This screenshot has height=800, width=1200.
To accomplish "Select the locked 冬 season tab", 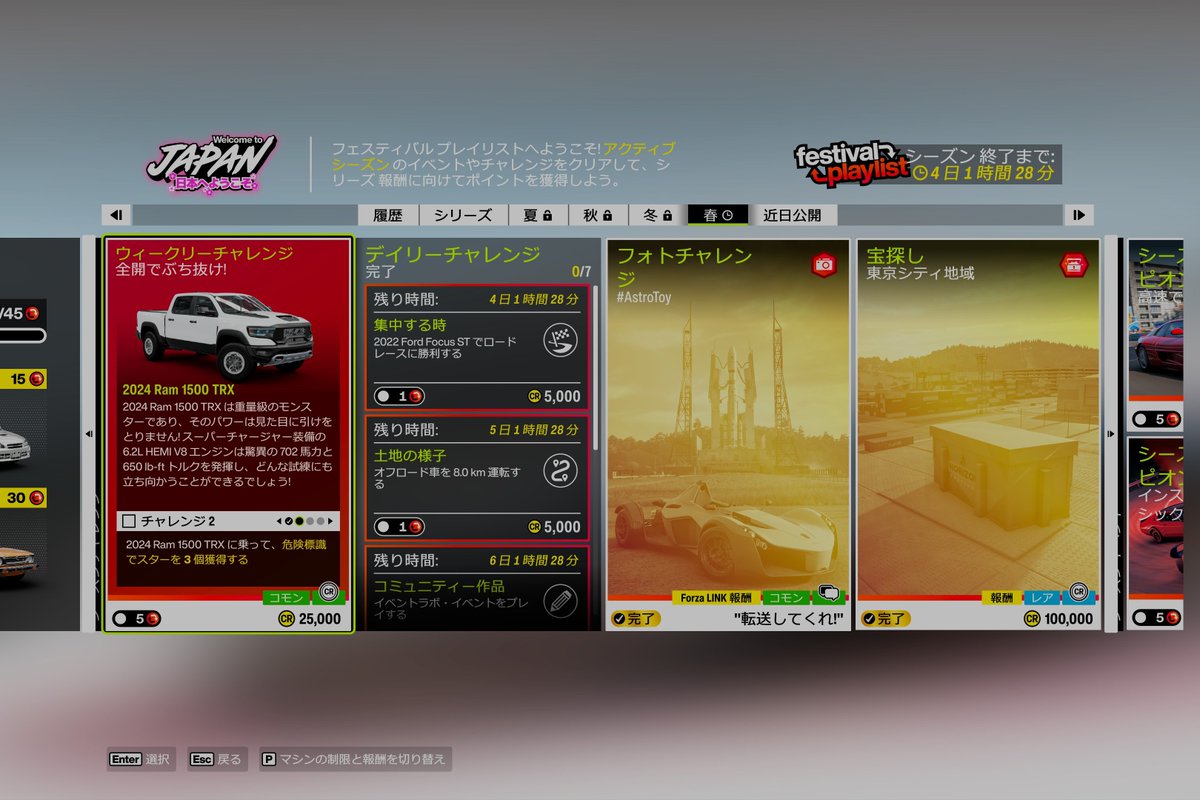I will [658, 215].
